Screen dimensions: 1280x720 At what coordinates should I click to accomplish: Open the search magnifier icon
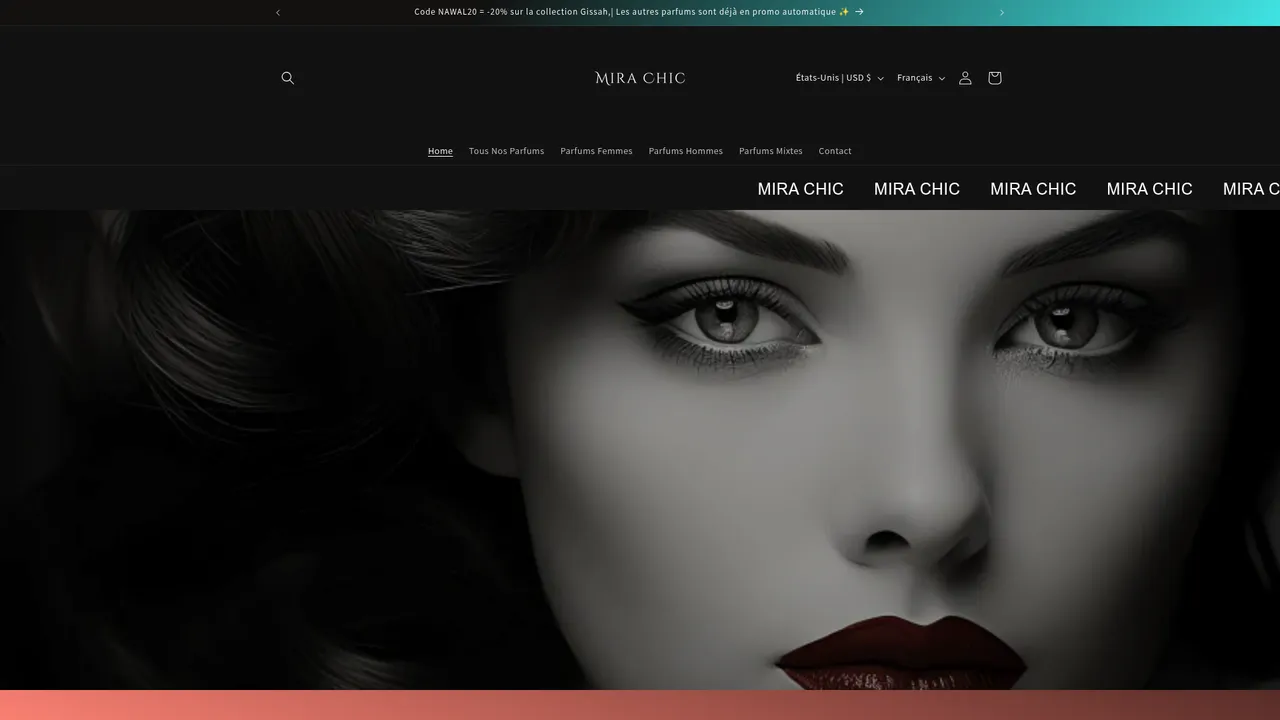(x=288, y=78)
